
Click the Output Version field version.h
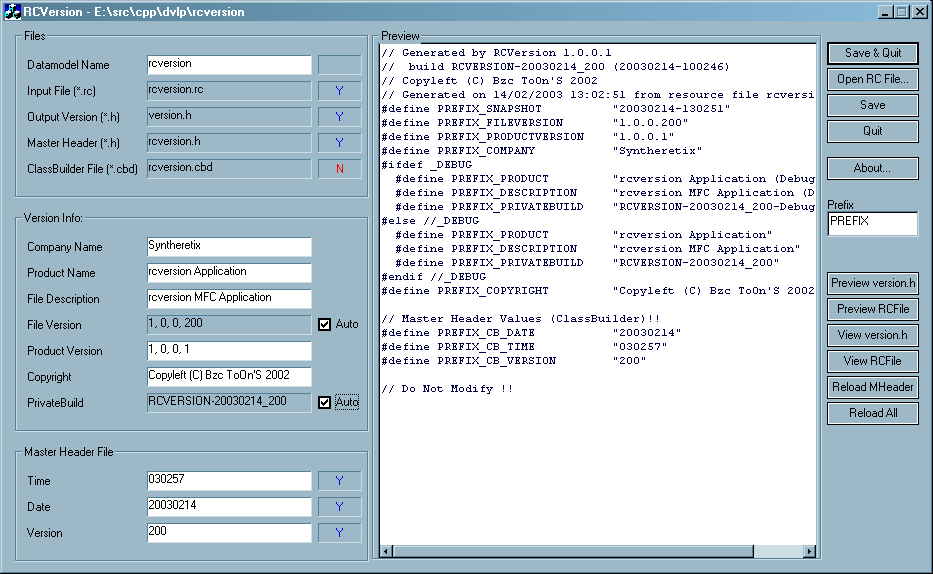click(x=229, y=117)
